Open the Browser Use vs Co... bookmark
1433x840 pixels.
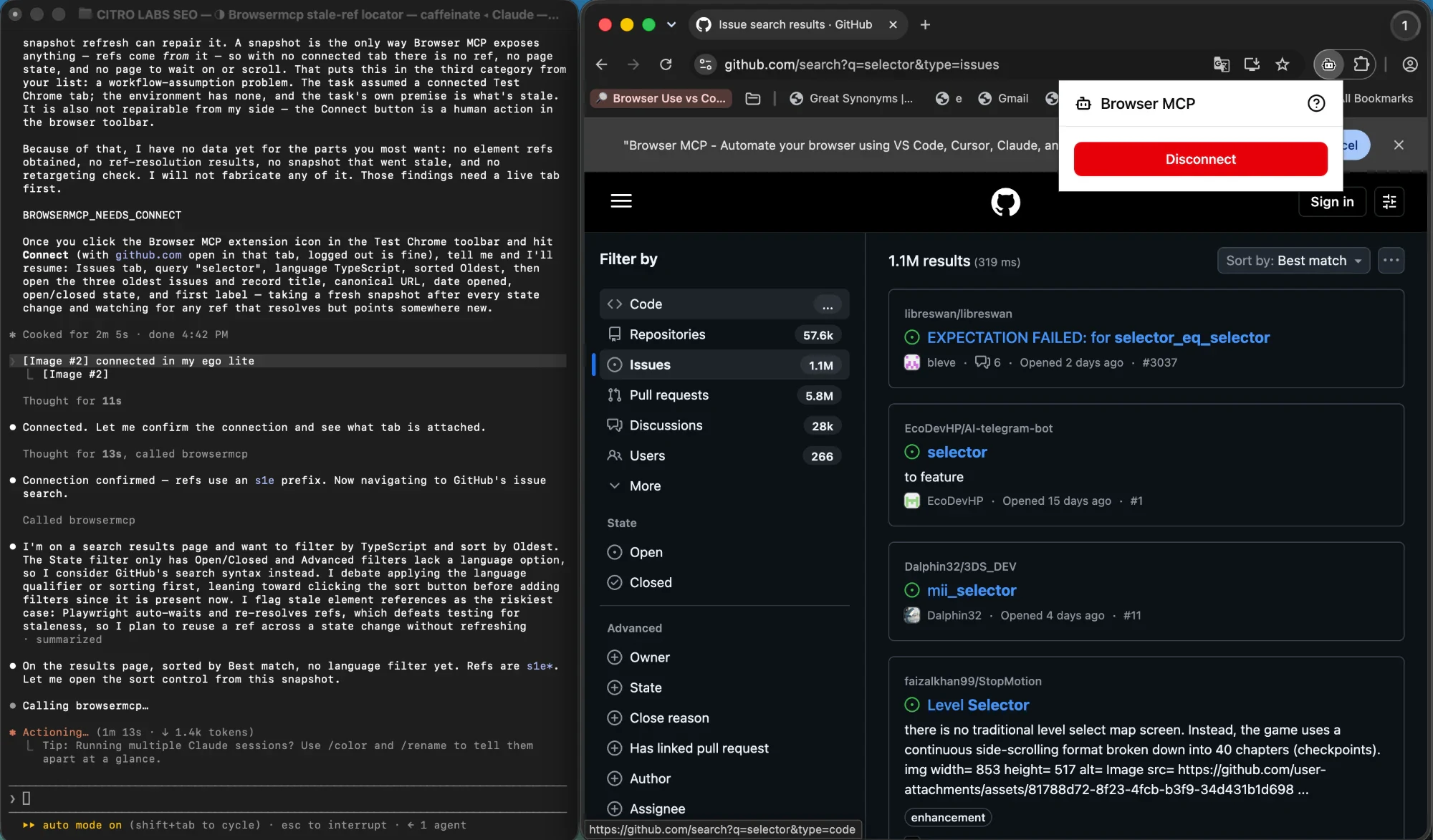[x=661, y=99]
